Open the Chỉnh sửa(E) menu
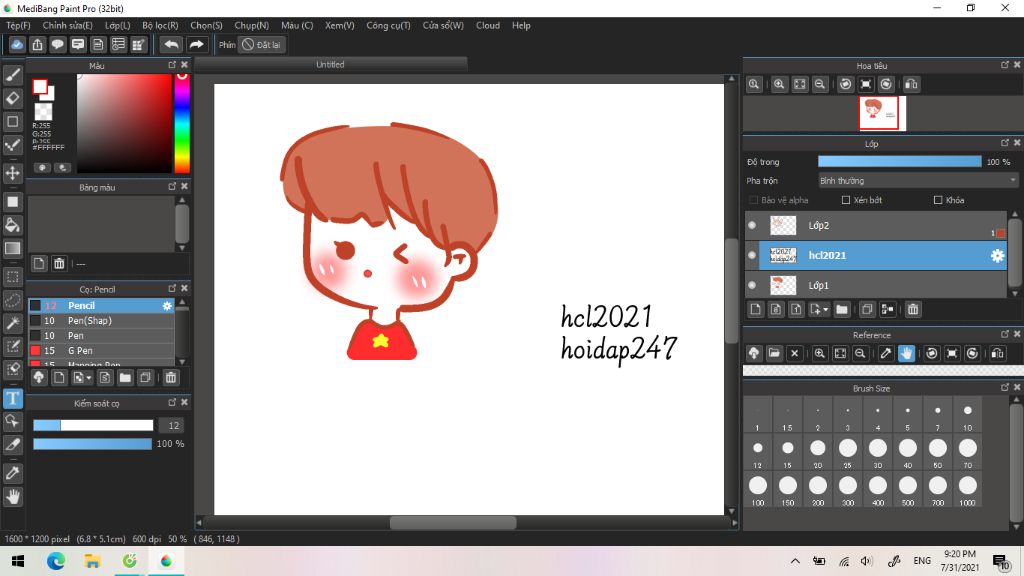 point(67,25)
